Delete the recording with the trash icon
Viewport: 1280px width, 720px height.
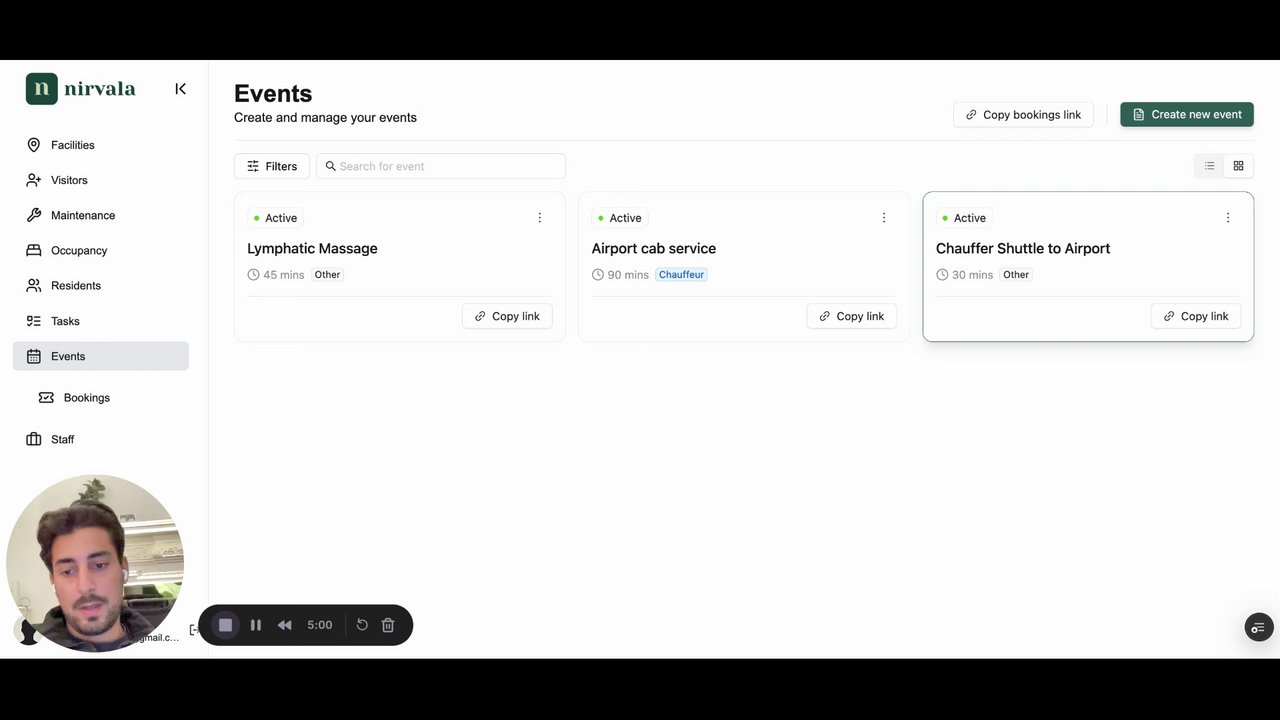[x=388, y=625]
